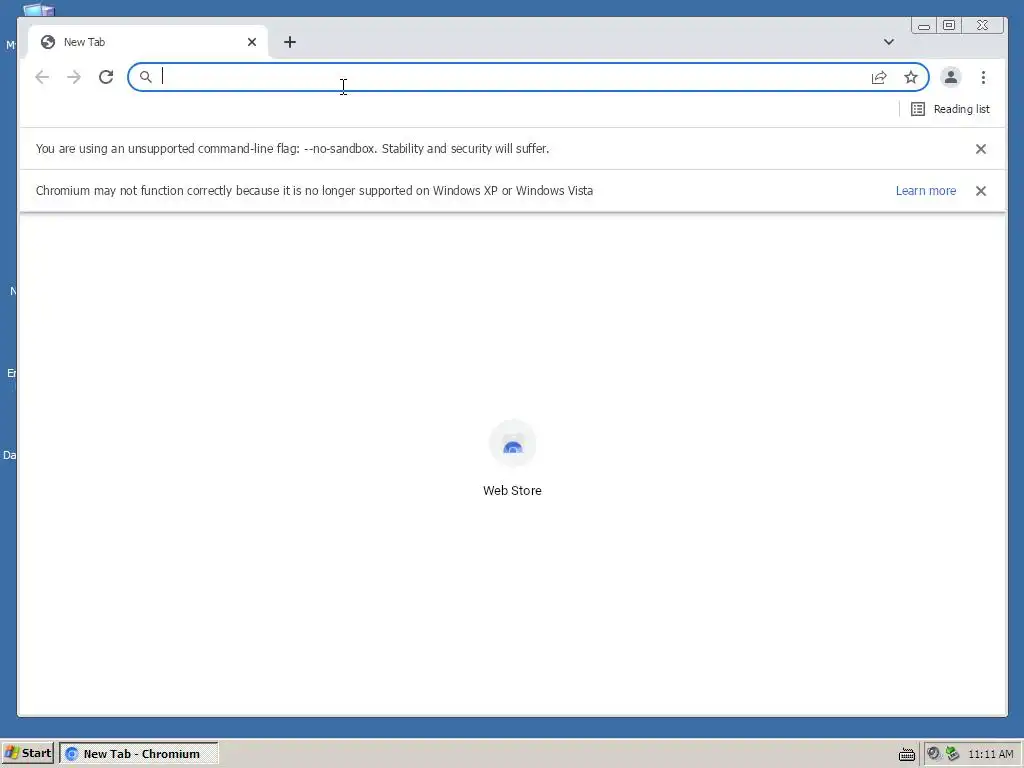The width and height of the screenshot is (1024, 768).
Task: Click the Chromium unsupported Windows message text
Action: pyautogui.click(x=314, y=191)
